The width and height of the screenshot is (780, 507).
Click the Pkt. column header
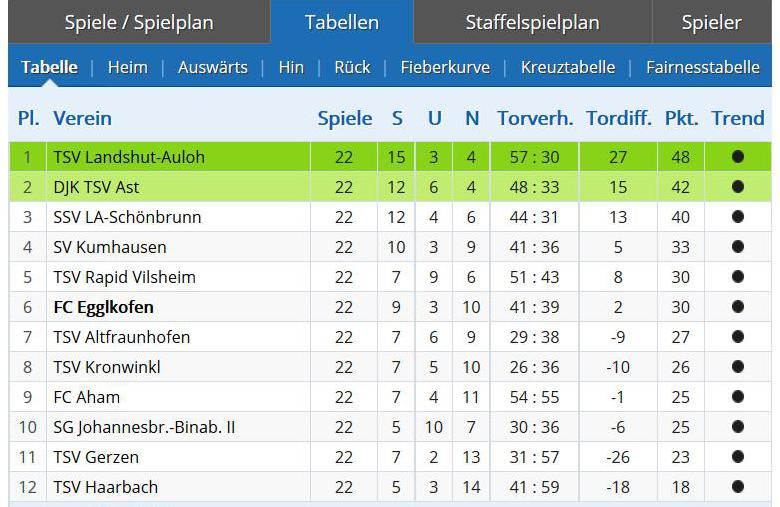[681, 118]
